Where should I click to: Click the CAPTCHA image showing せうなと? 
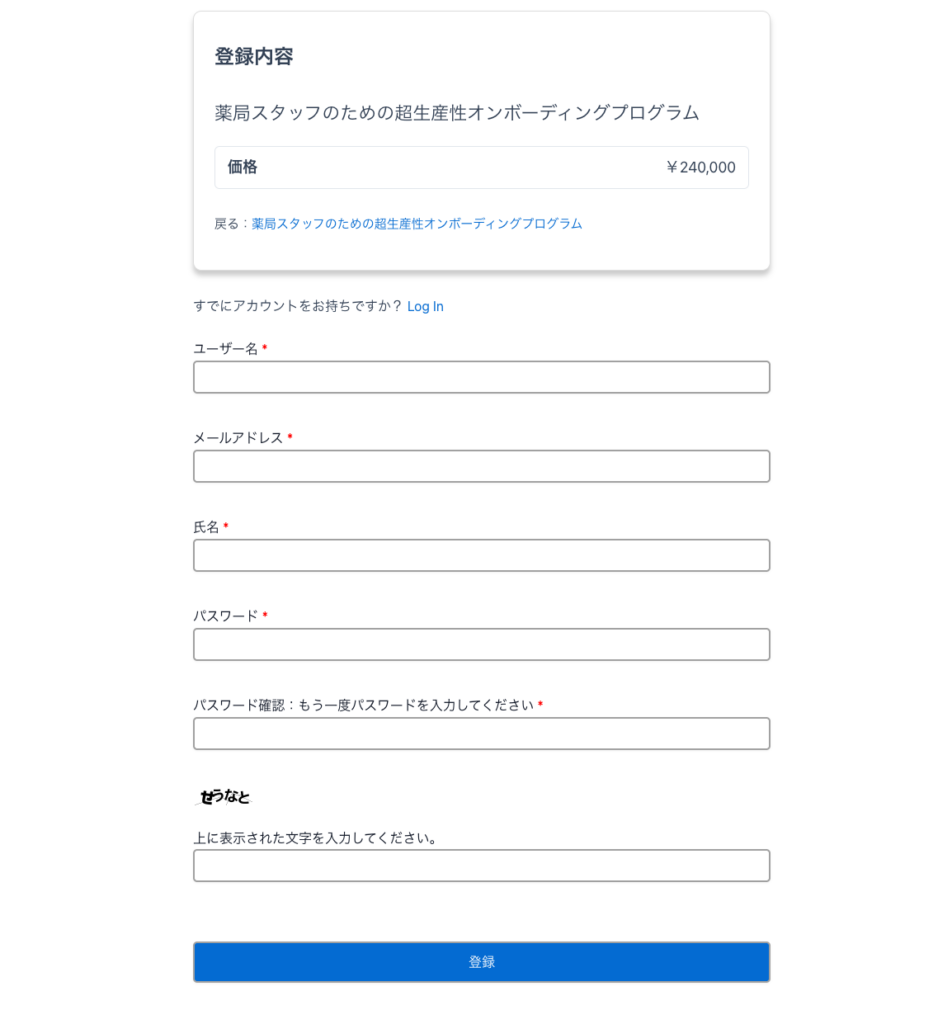pyautogui.click(x=225, y=797)
